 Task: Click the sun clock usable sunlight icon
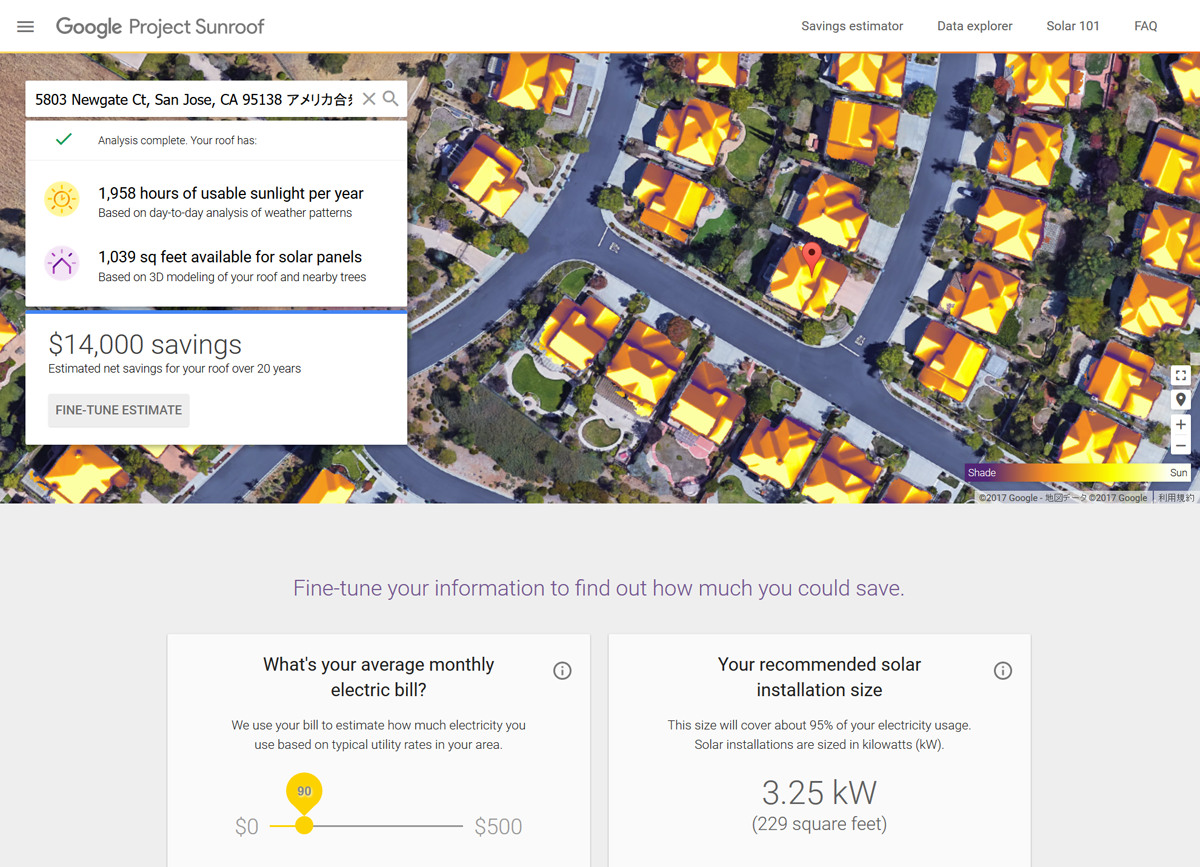pyautogui.click(x=62, y=200)
